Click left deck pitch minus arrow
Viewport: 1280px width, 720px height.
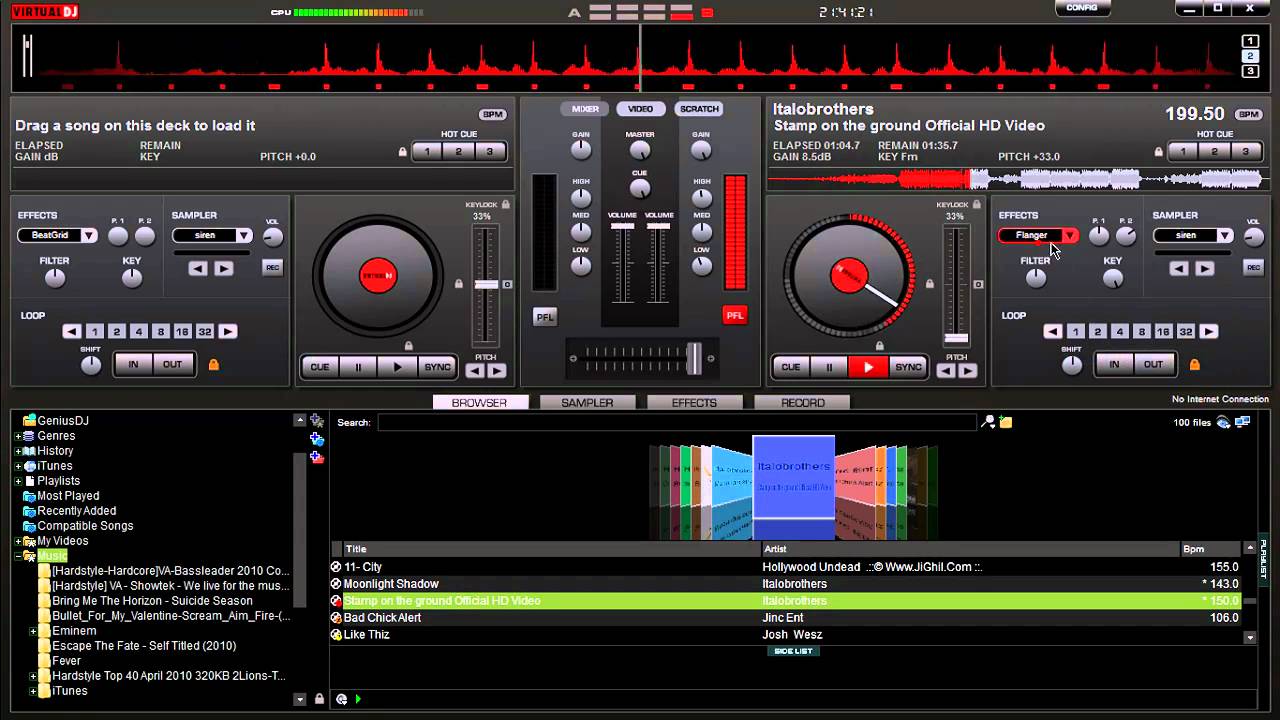pos(475,371)
